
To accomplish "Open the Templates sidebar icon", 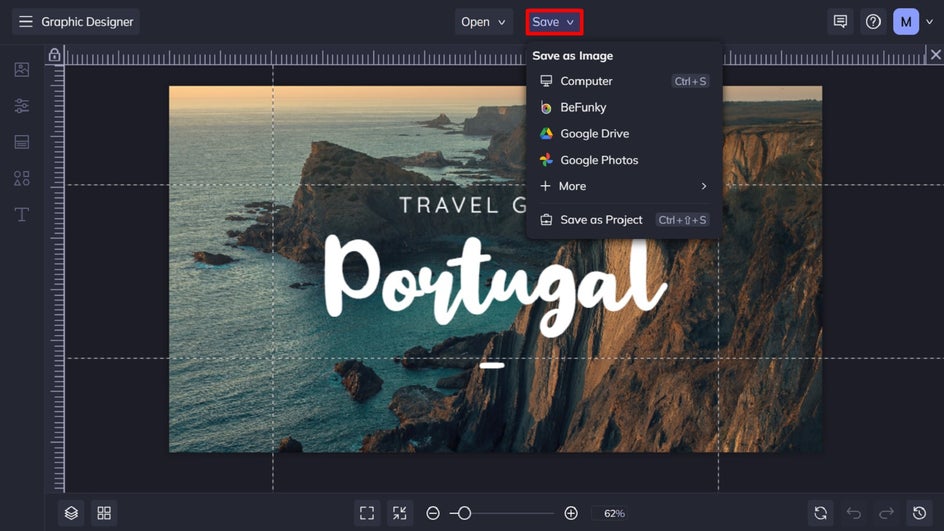I will 21,142.
